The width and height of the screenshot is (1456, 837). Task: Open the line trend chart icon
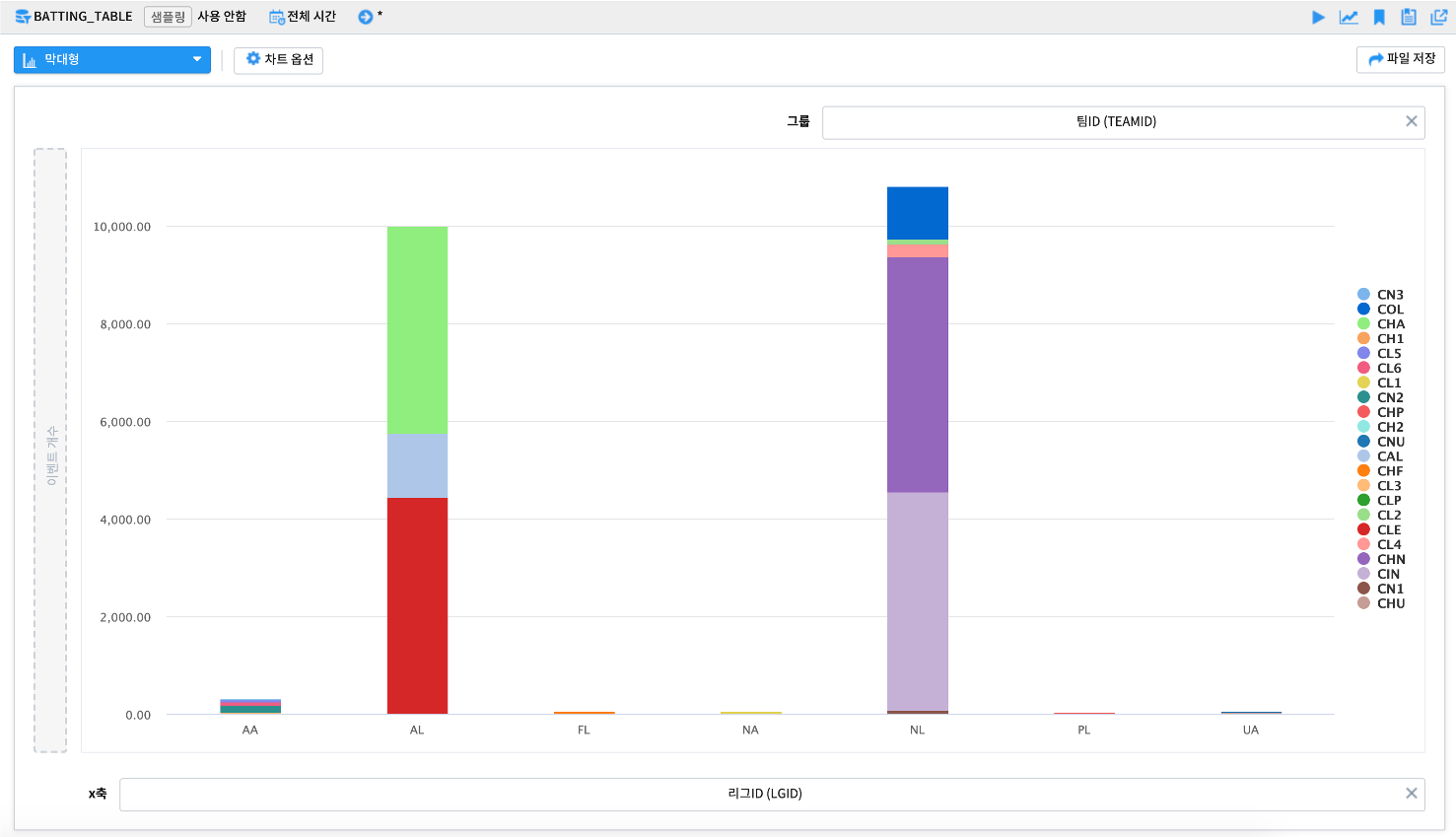click(1349, 17)
